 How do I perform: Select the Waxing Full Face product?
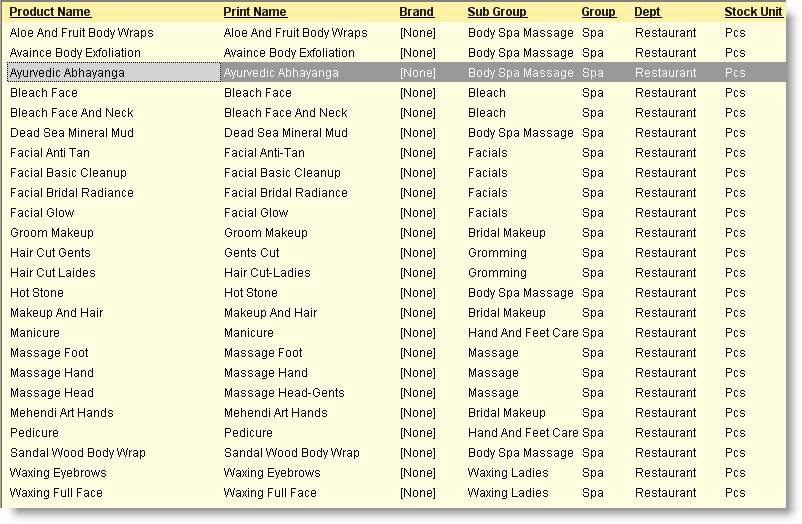pyautogui.click(x=56, y=493)
